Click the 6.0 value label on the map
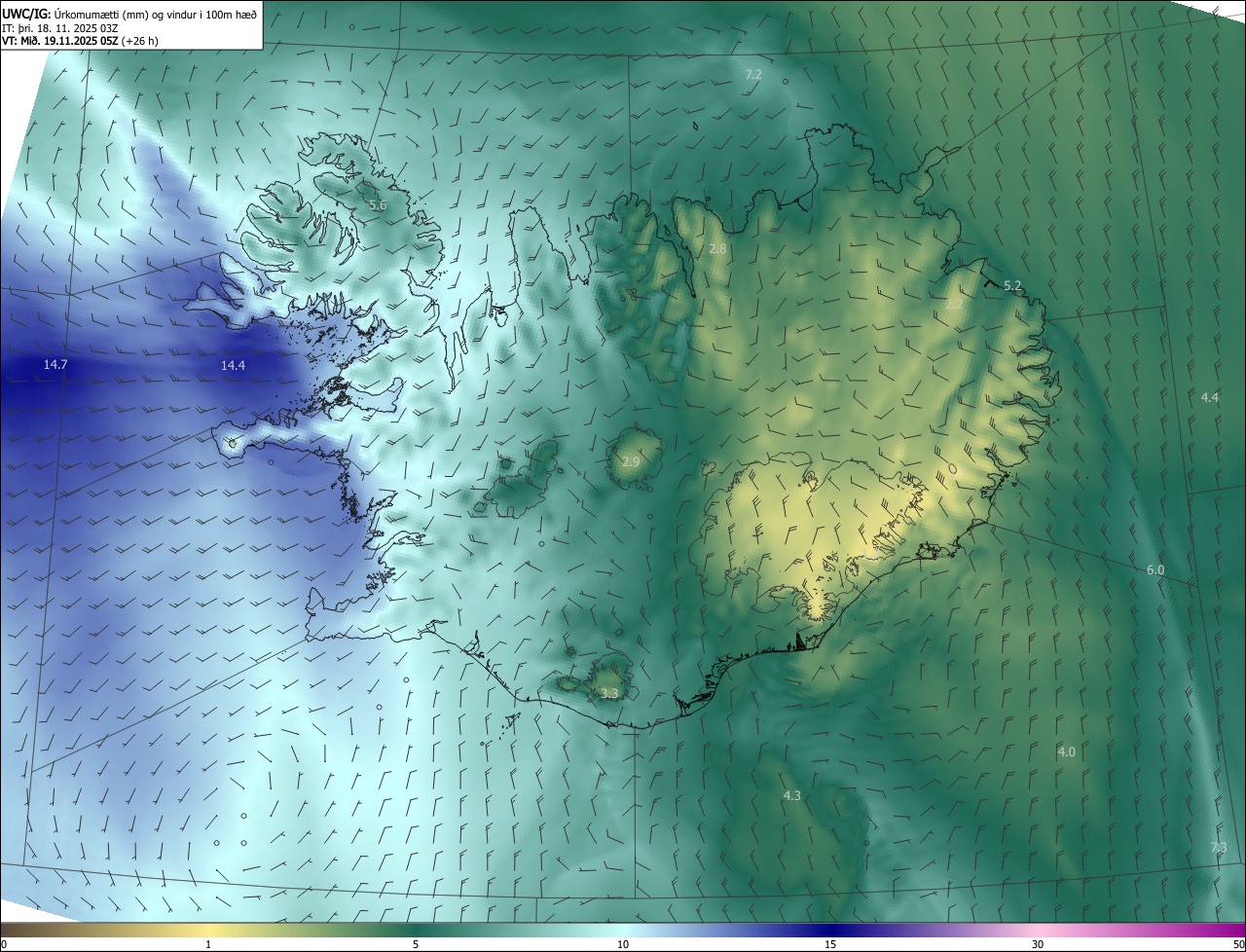1246x952 pixels. 1155,569
